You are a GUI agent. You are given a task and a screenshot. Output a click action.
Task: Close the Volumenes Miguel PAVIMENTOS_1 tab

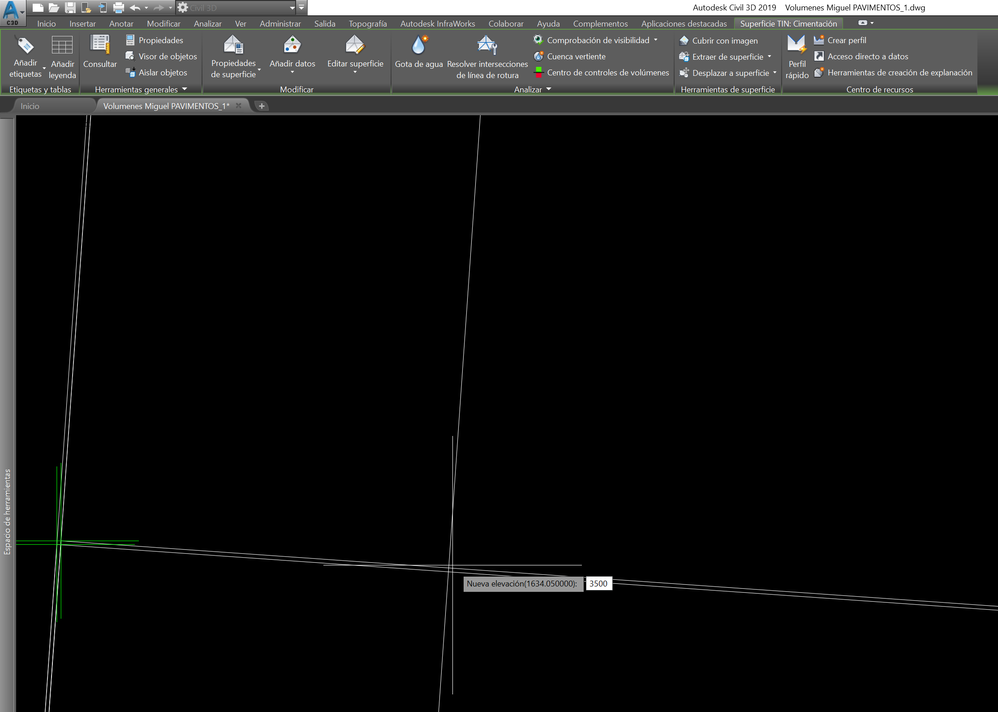[x=239, y=106]
